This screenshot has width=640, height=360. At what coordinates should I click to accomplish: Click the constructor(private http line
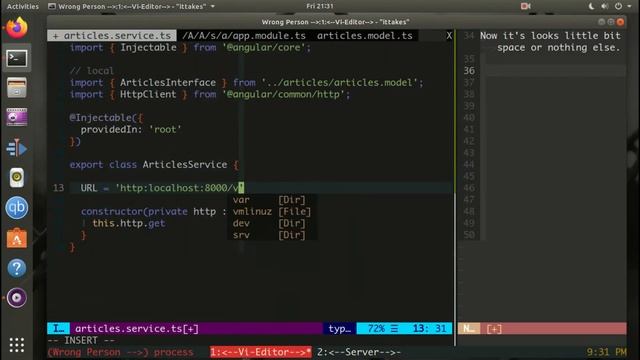(x=153, y=211)
